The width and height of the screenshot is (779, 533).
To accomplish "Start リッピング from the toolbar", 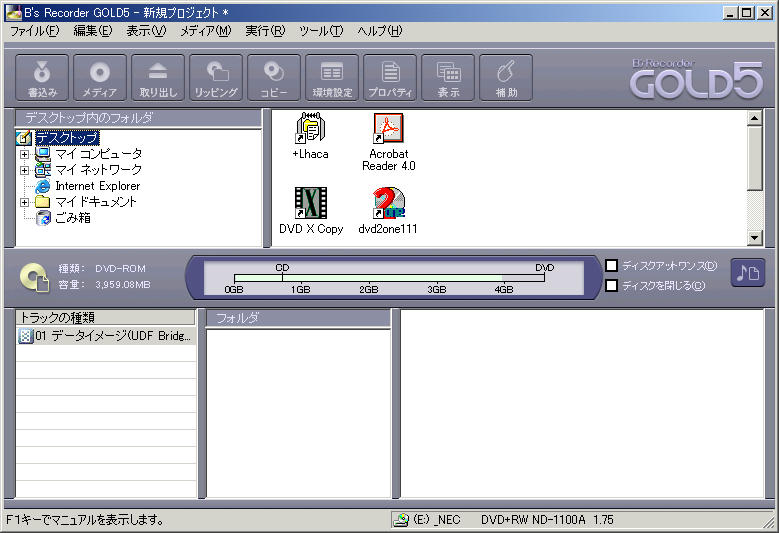I will (x=216, y=78).
